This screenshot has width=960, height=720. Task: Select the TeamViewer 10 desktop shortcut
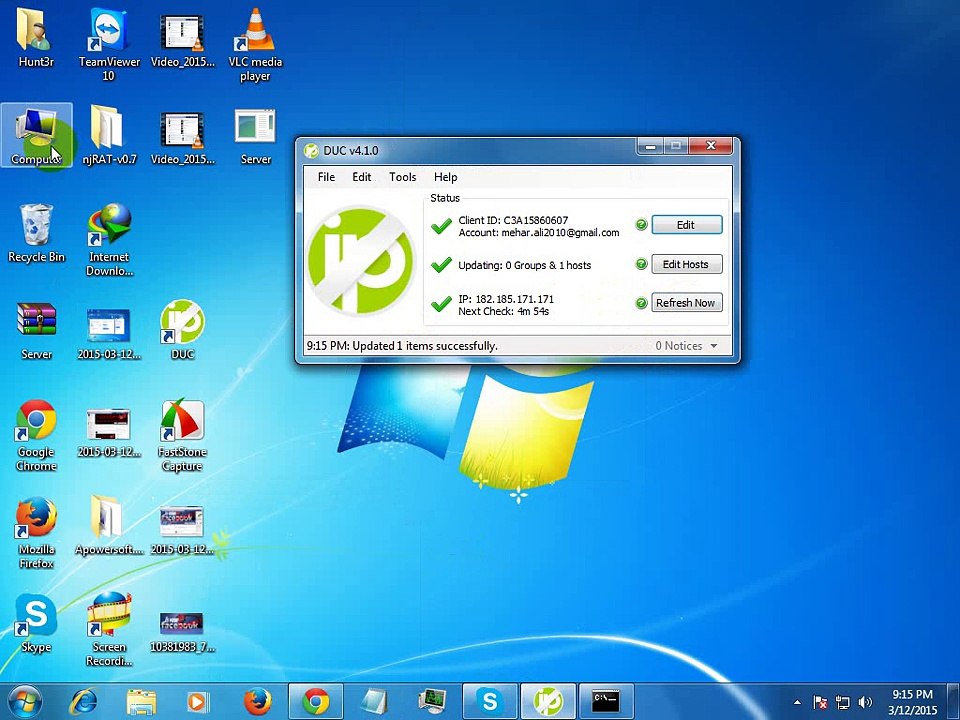[x=109, y=44]
